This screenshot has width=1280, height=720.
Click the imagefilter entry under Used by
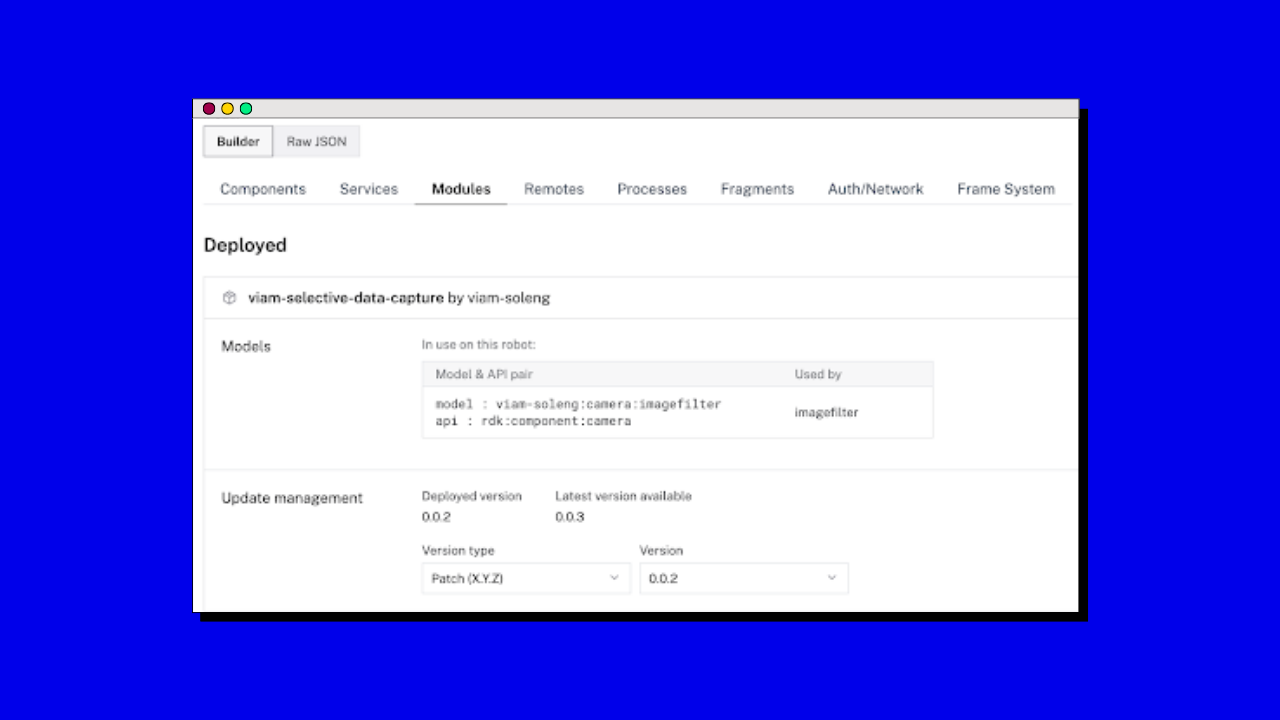[825, 412]
